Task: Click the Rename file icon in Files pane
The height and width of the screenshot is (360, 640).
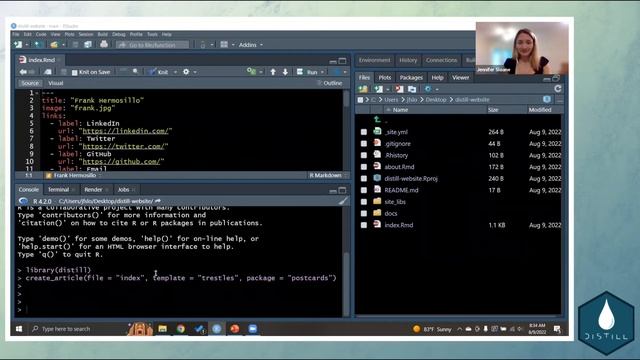Action: (x=412, y=89)
